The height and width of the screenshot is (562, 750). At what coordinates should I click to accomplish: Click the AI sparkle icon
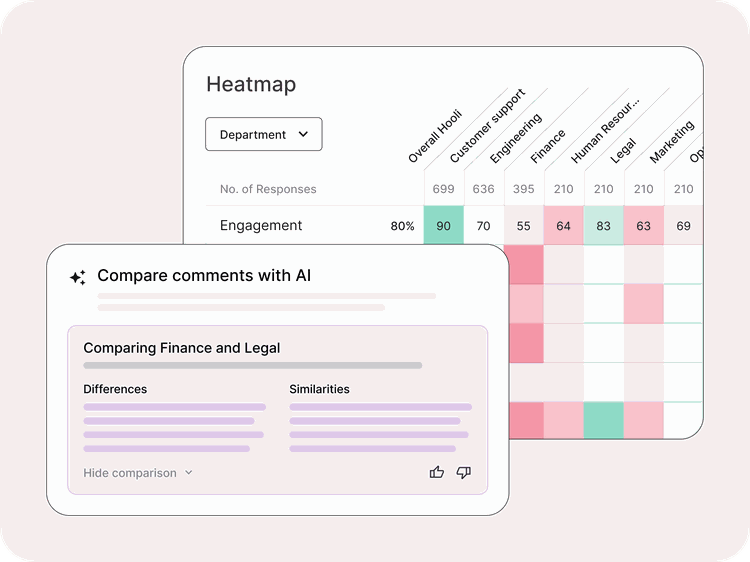click(x=77, y=278)
